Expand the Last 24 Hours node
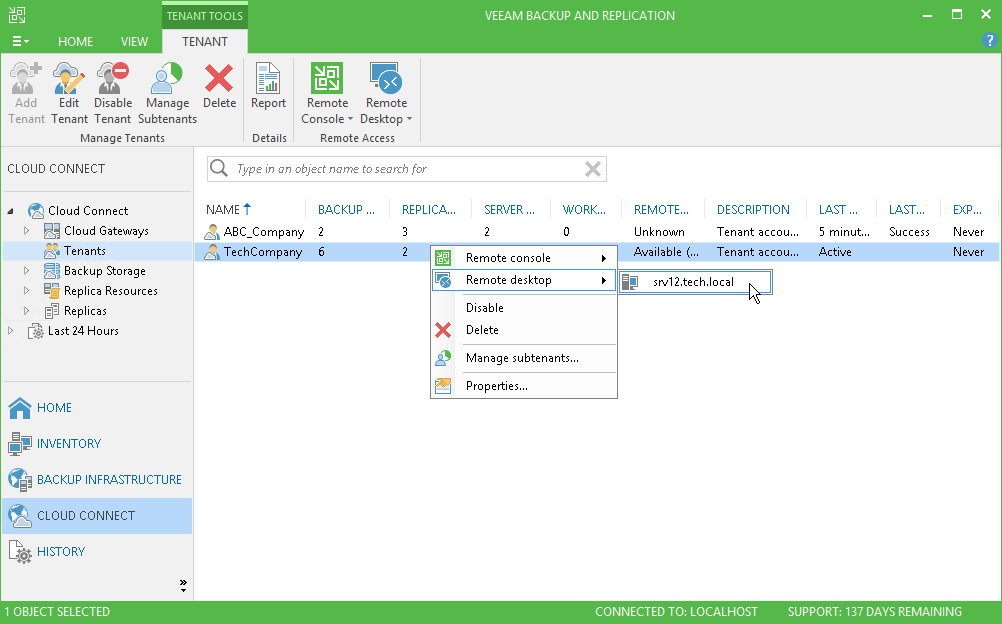This screenshot has height=624, width=1002. click(x=11, y=331)
